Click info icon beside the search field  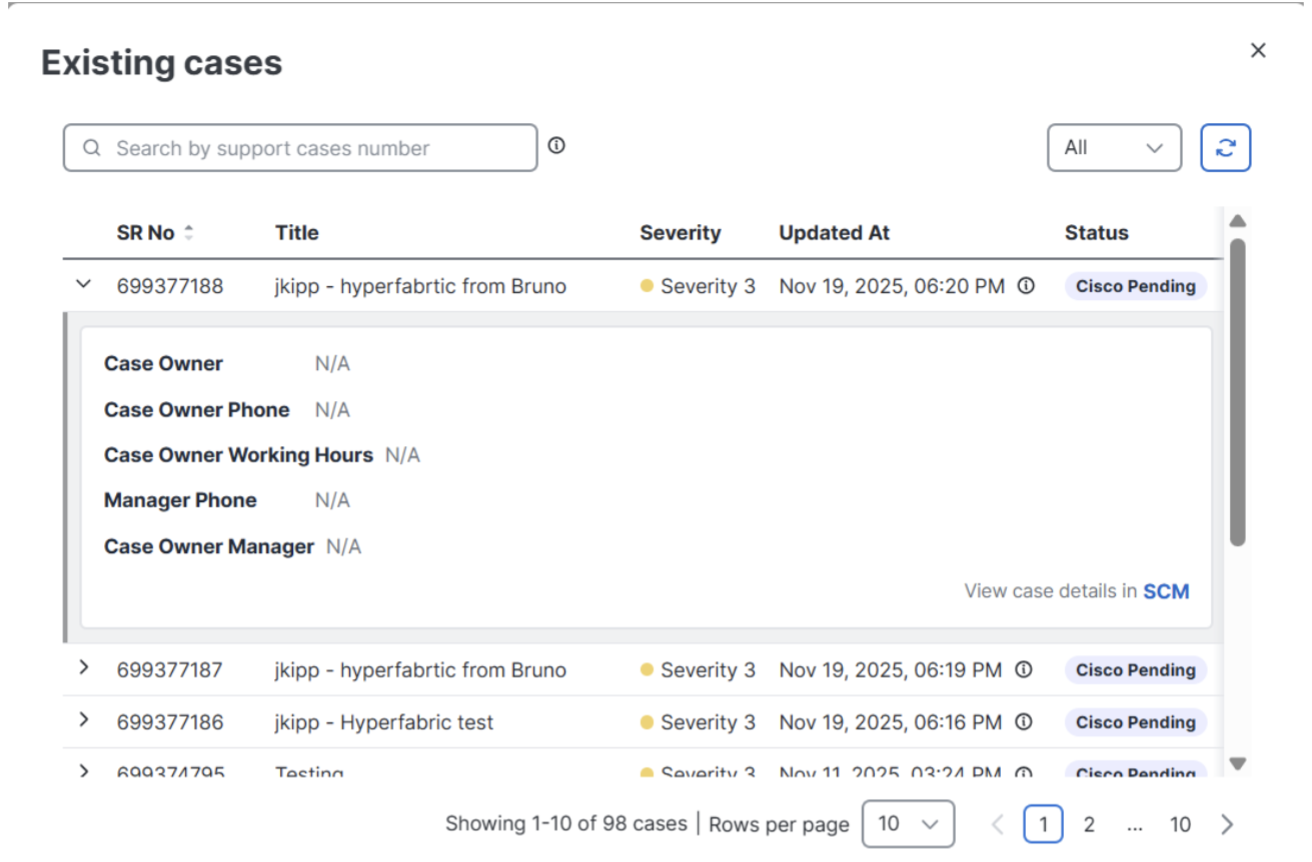point(557,146)
